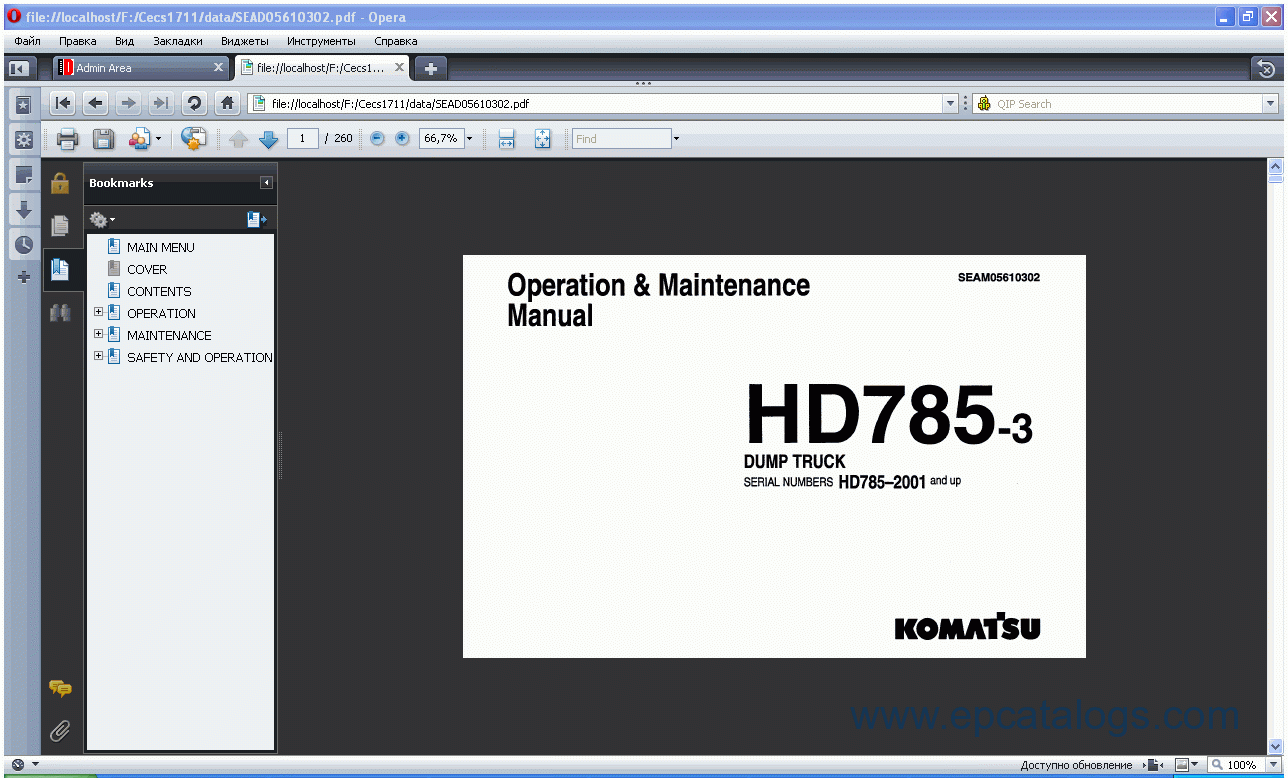Viewport: 1288px width, 778px height.
Task: Open the Find options dropdown arrow
Action: (676, 139)
